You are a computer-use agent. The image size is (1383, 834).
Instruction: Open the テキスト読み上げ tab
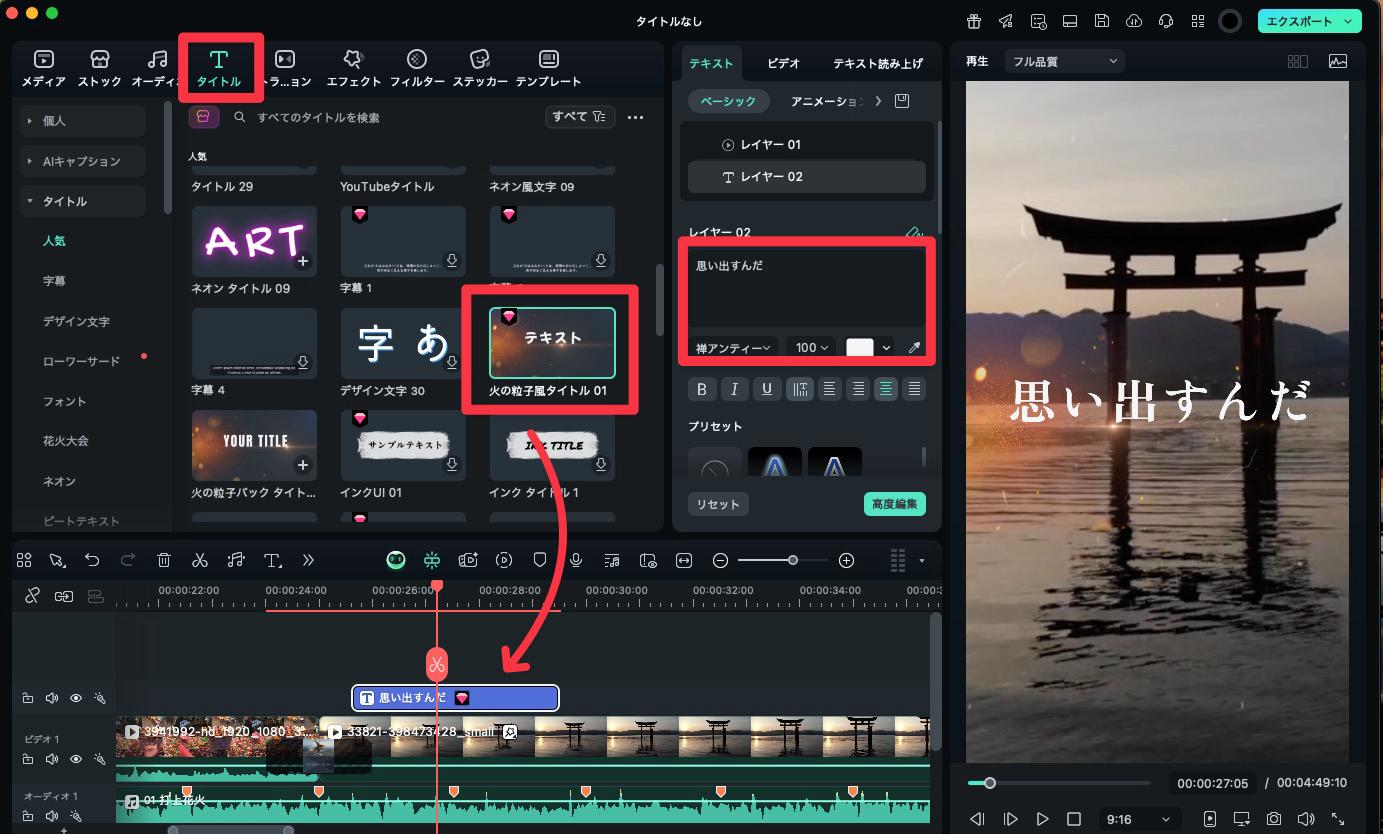tap(878, 63)
